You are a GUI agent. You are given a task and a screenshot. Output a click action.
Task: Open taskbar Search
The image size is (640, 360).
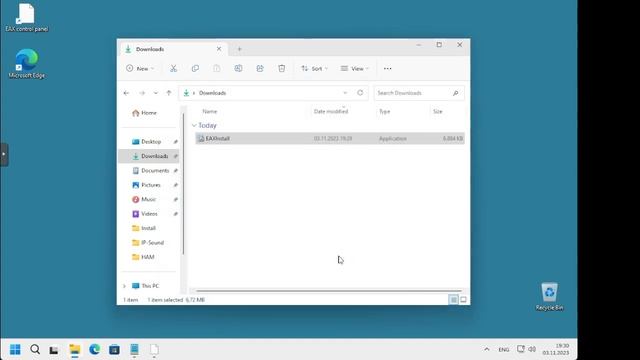pyautogui.click(x=35, y=349)
